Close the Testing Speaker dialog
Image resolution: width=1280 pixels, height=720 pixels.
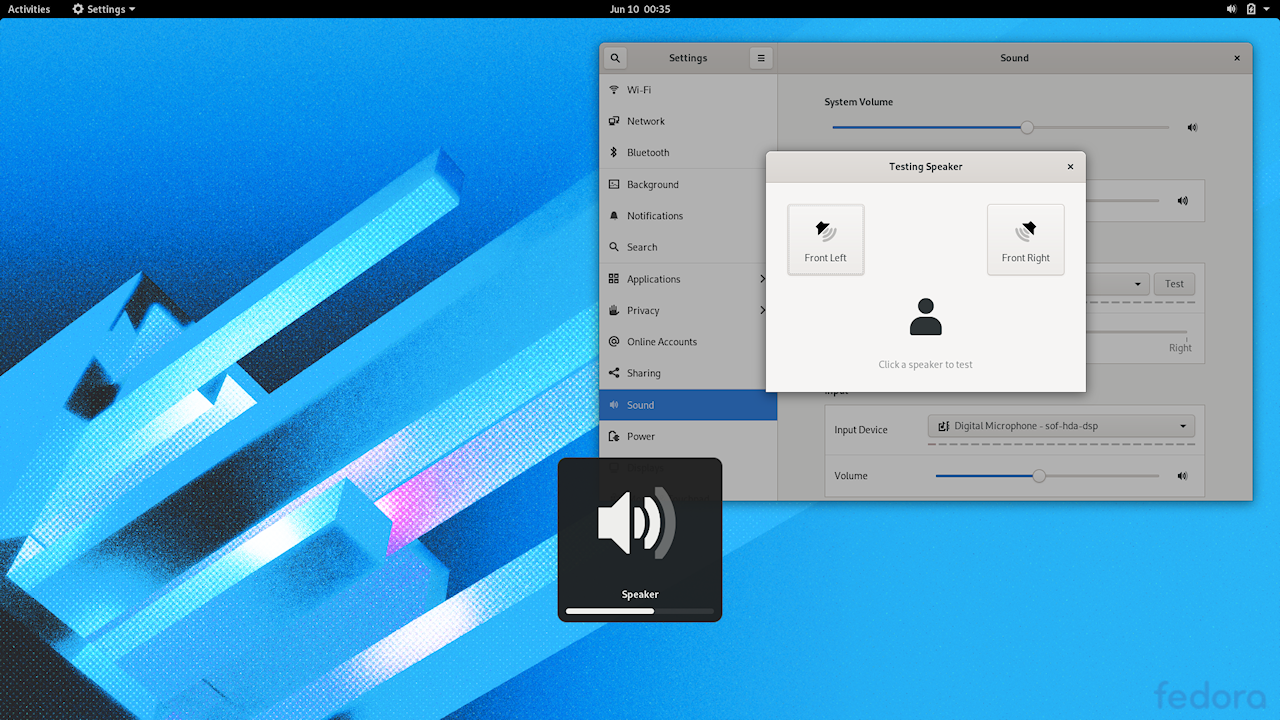1070,167
